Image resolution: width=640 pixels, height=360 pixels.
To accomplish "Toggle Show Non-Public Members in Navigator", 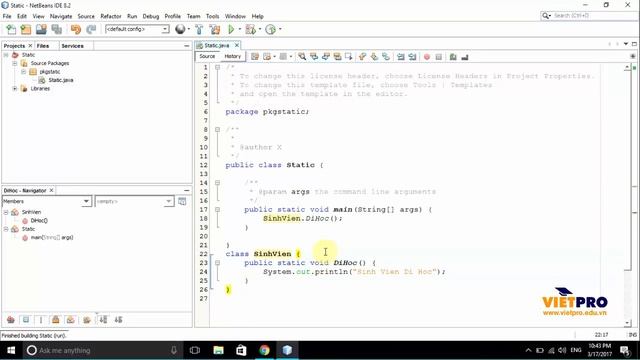I will pyautogui.click(x=56, y=320).
